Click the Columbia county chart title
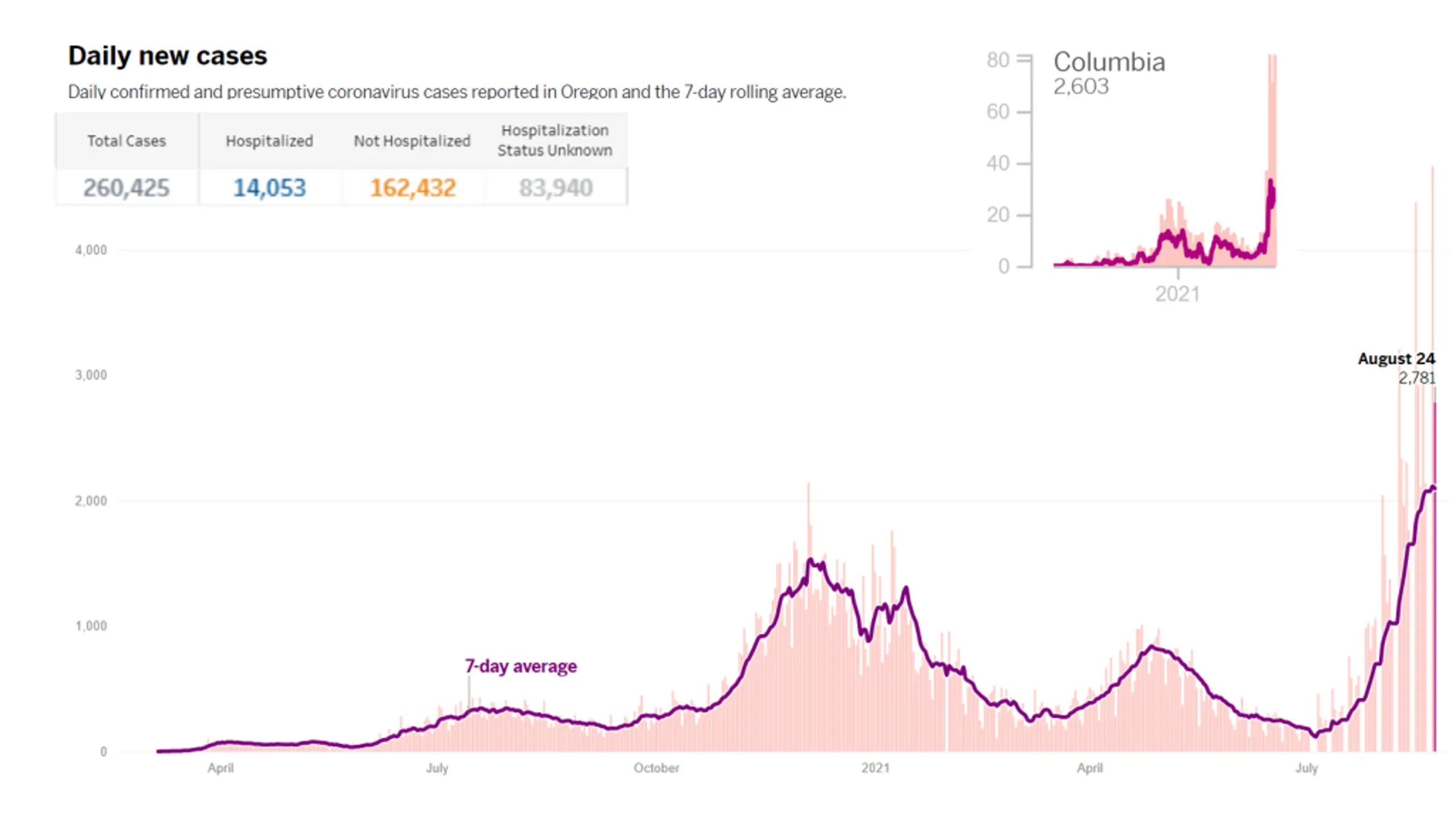Screen dimensions: 1456x819 [1109, 61]
